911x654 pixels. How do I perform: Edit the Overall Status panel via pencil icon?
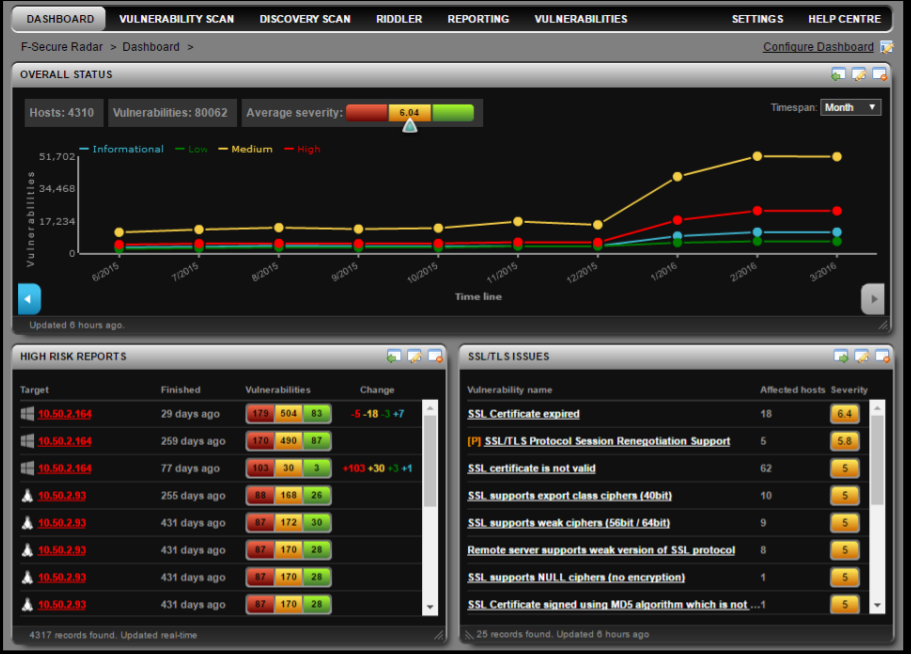pyautogui.click(x=859, y=74)
